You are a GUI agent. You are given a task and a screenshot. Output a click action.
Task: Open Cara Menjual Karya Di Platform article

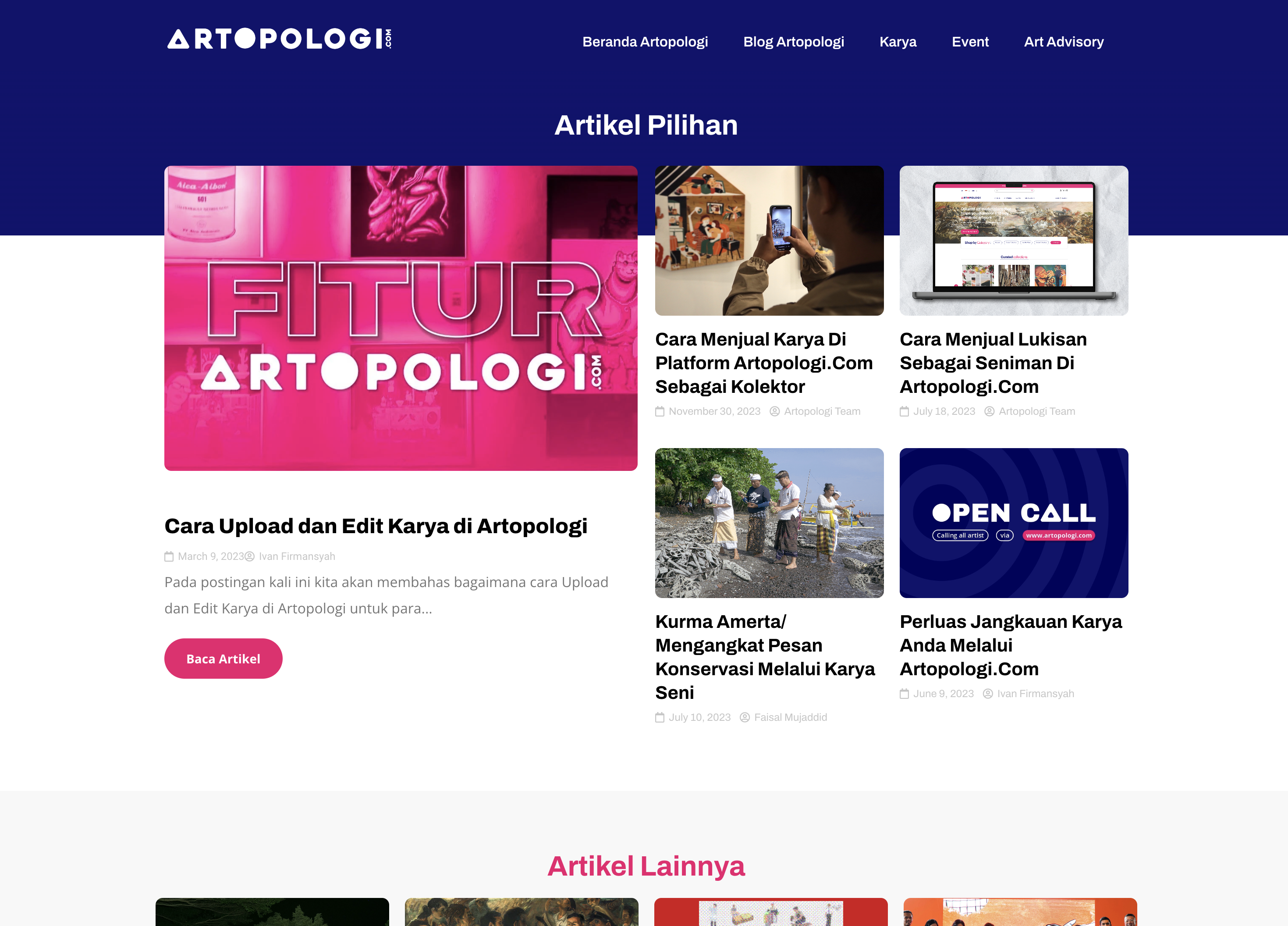pos(764,363)
